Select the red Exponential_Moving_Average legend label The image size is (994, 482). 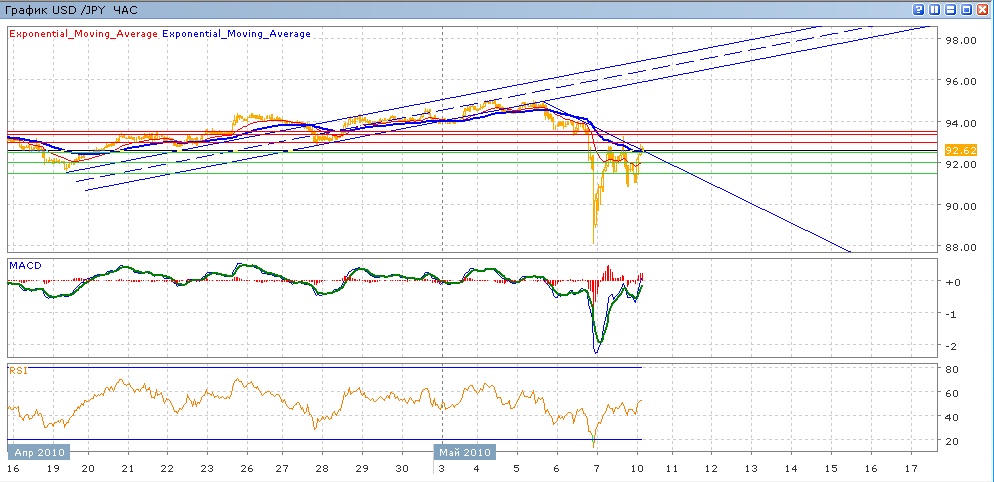82,33
